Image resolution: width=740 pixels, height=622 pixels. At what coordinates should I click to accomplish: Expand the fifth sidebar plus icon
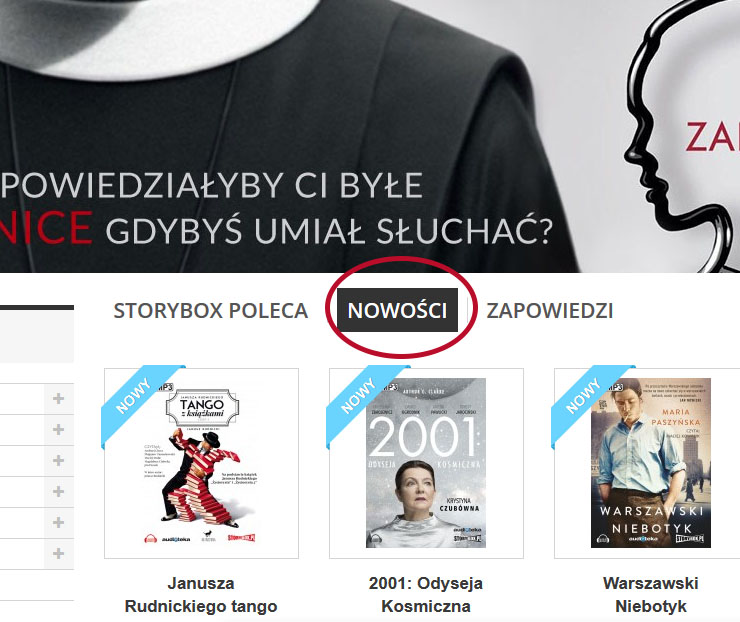[x=59, y=522]
